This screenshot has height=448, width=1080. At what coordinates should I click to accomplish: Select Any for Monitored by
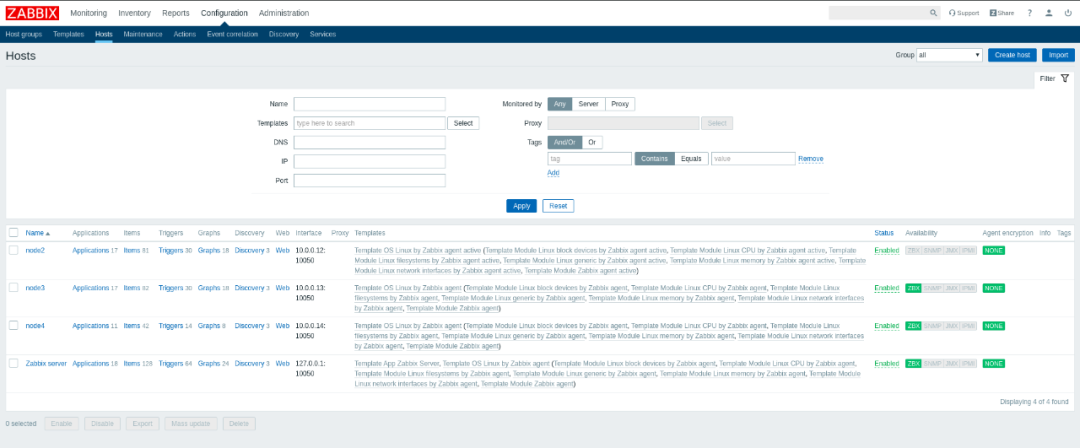pos(559,104)
